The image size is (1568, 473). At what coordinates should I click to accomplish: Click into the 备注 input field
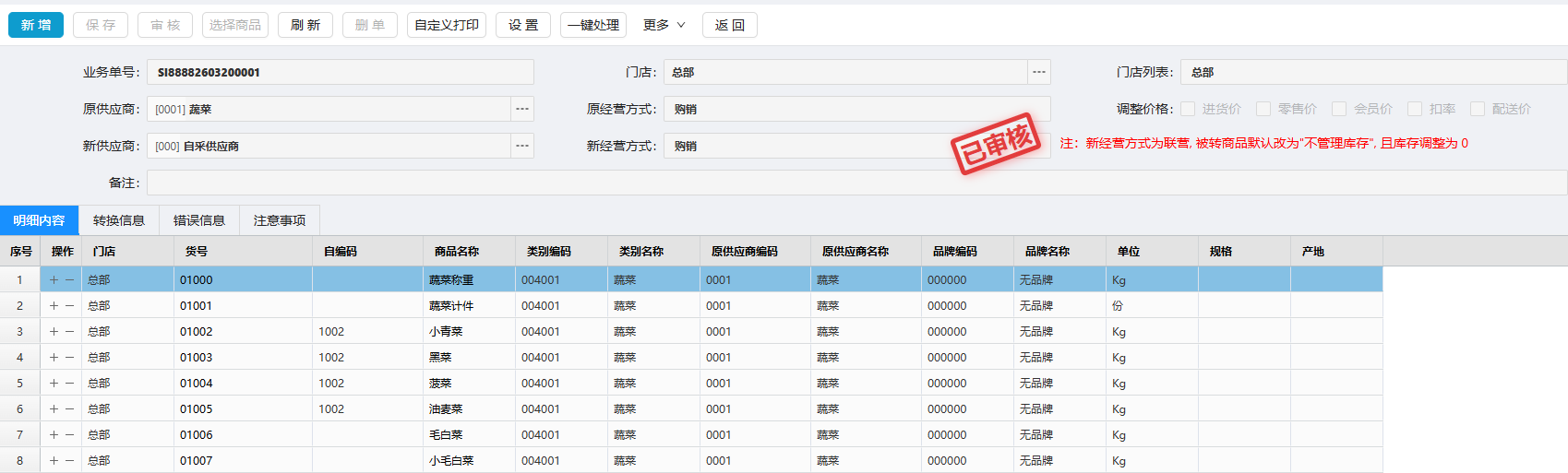856,183
